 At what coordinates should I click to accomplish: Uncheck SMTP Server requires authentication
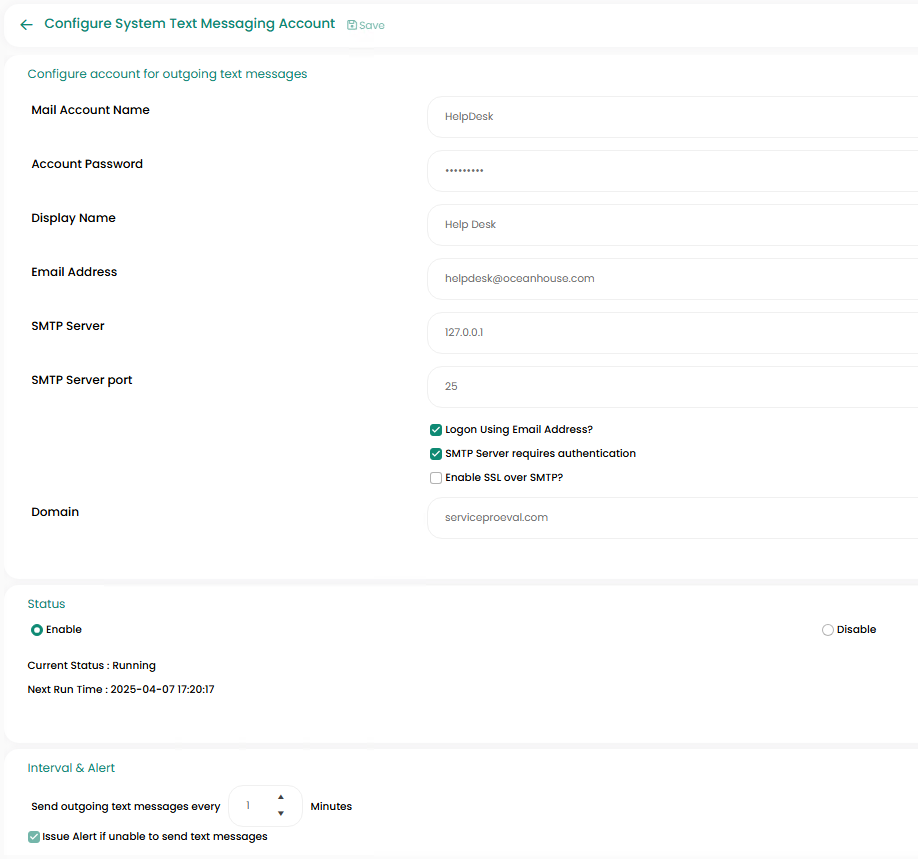coord(436,454)
